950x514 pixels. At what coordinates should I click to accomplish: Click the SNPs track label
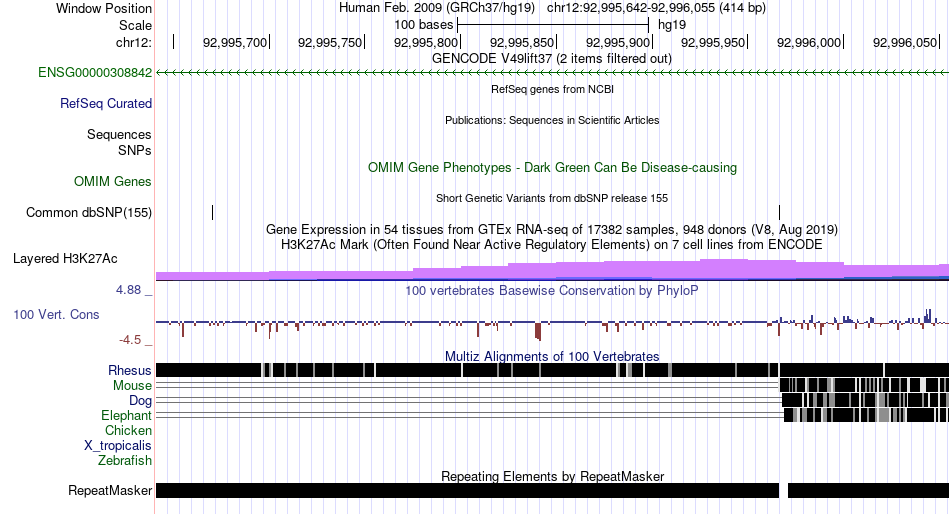click(135, 150)
